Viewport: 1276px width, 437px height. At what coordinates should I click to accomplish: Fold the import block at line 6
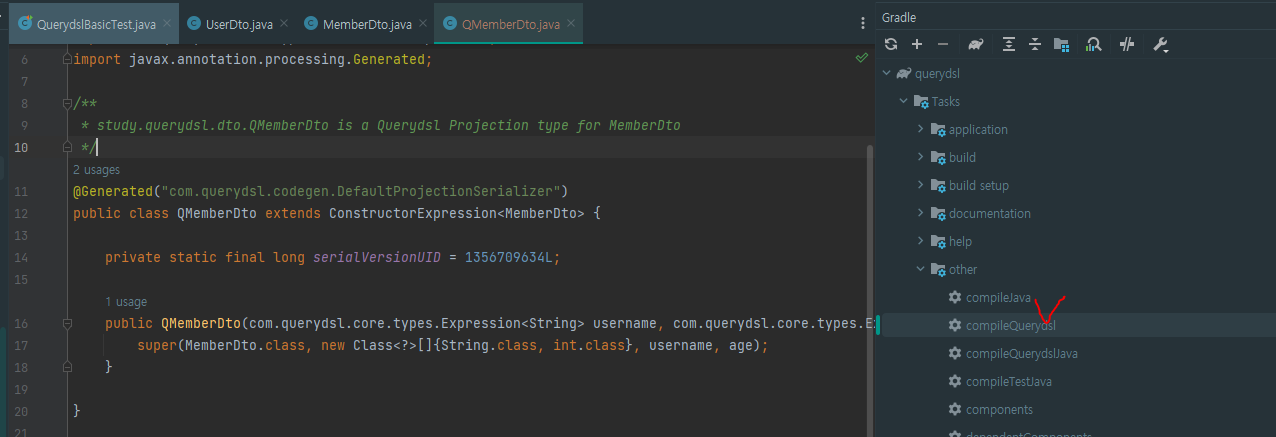(67, 59)
